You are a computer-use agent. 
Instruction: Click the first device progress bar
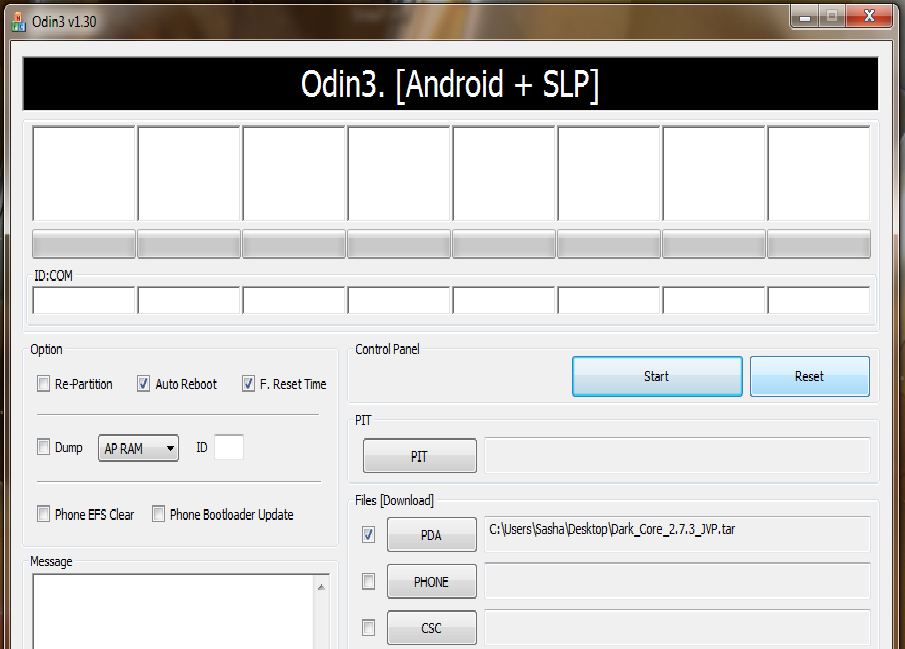click(x=84, y=244)
